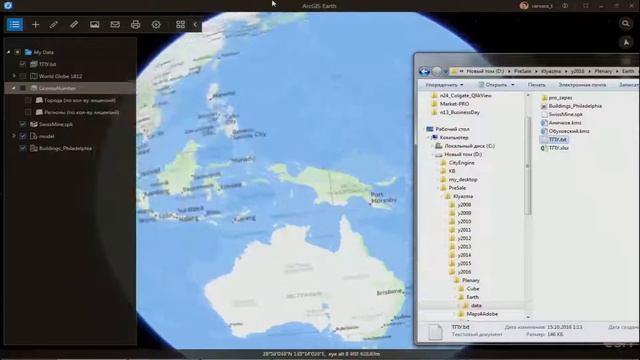Select the TITr.xlsx Excel file

559,148
